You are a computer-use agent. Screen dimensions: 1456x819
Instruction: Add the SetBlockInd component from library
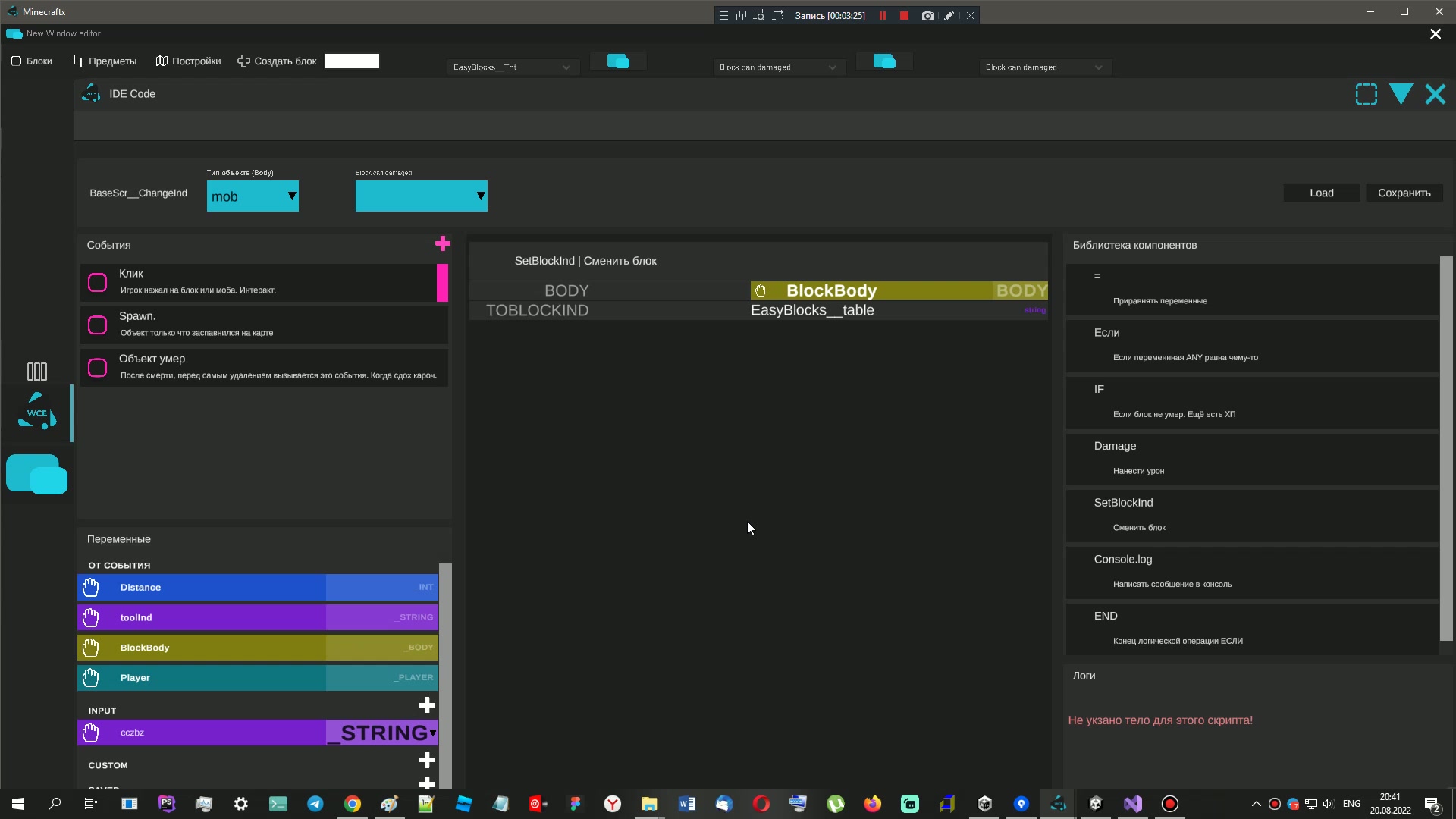click(1252, 516)
